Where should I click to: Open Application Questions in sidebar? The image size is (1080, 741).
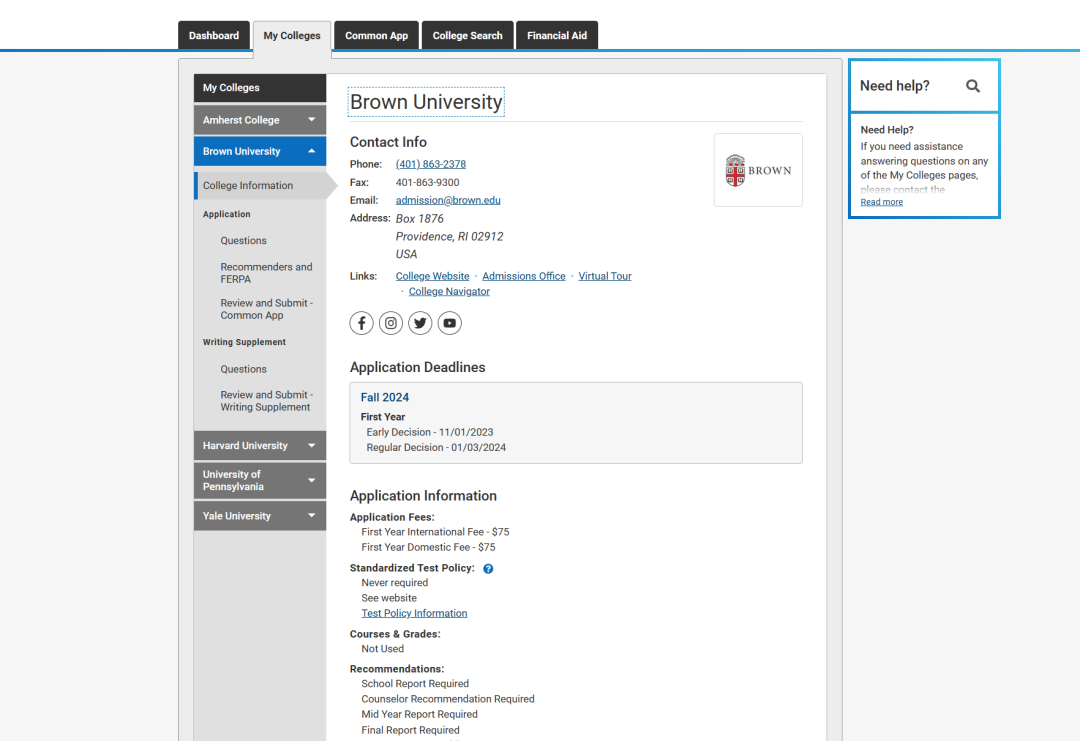pyautogui.click(x=243, y=241)
